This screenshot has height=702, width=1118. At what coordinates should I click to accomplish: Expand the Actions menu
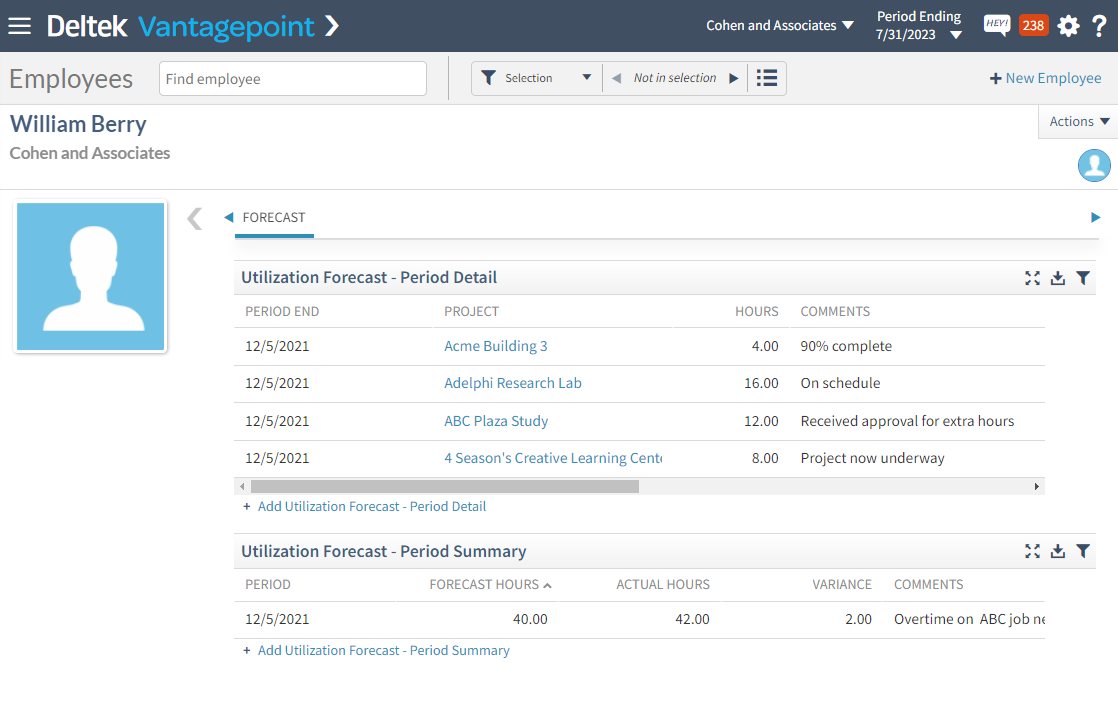[1079, 122]
